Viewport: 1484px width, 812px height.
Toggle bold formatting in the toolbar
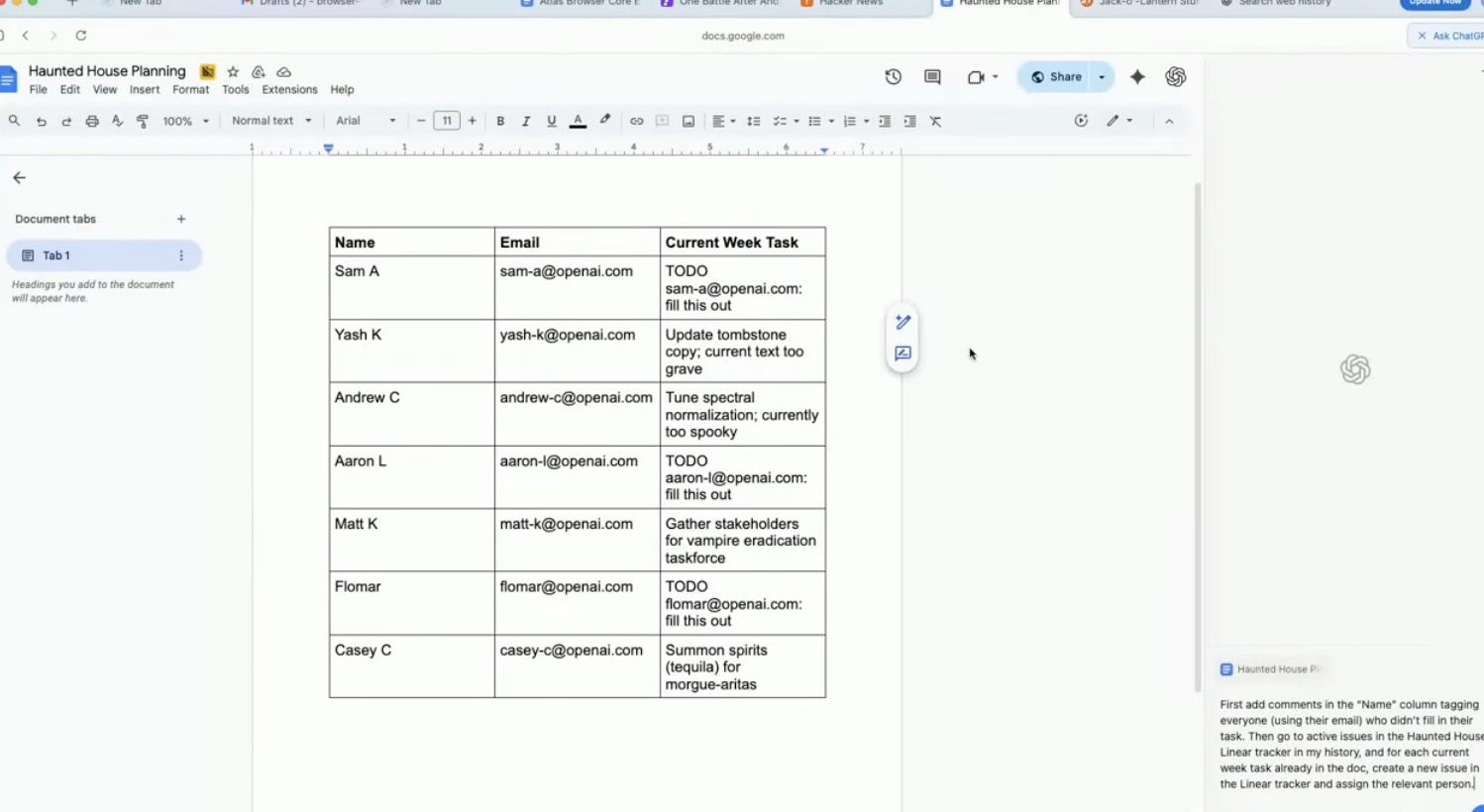[500, 120]
